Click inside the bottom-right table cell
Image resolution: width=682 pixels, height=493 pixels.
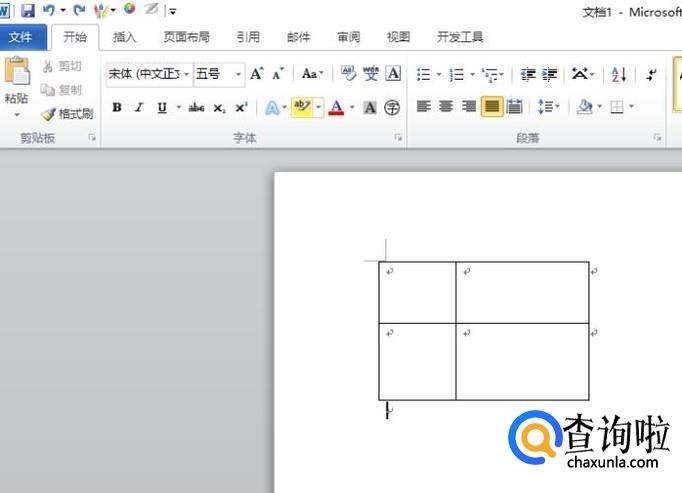pos(522,362)
